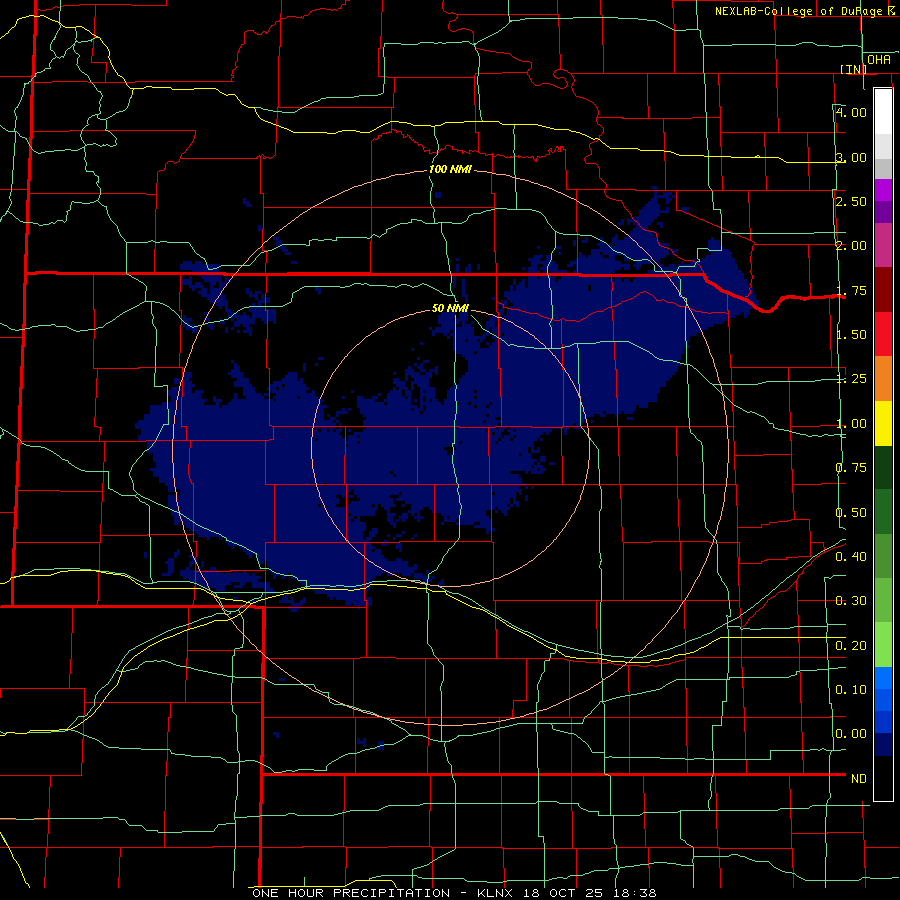This screenshot has height=900, width=900.
Task: Pick the orange swatch beside 1.25
Action: (883, 379)
